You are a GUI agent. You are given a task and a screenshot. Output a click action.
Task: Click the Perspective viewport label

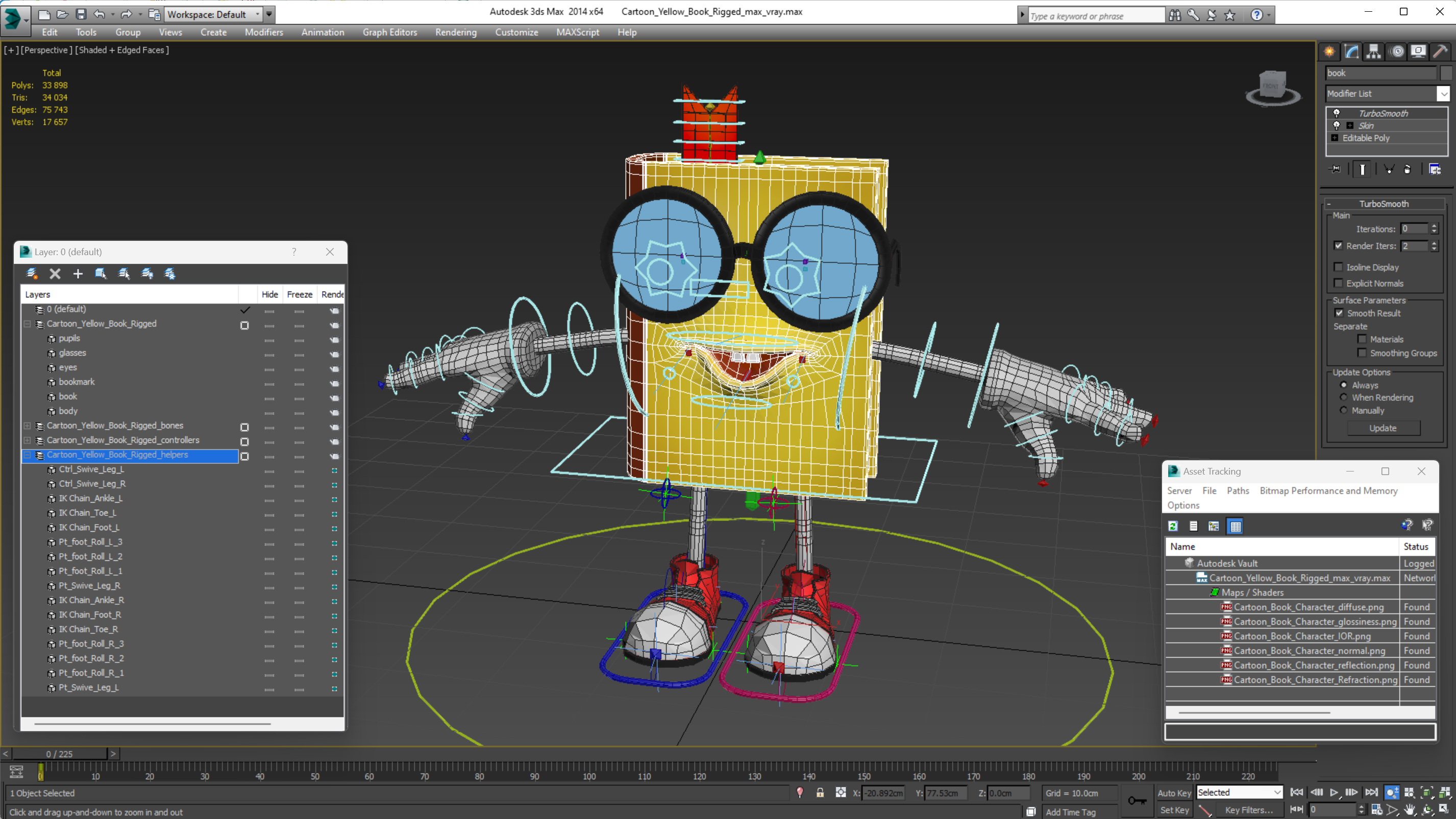(46, 49)
